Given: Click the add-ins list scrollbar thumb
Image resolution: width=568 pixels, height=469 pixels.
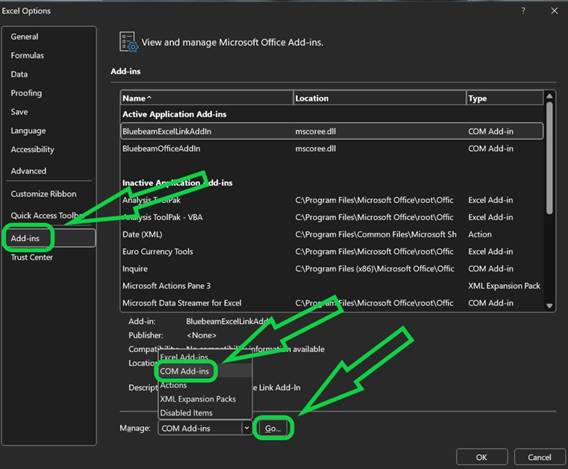Looking at the screenshot, I should (x=549, y=158).
